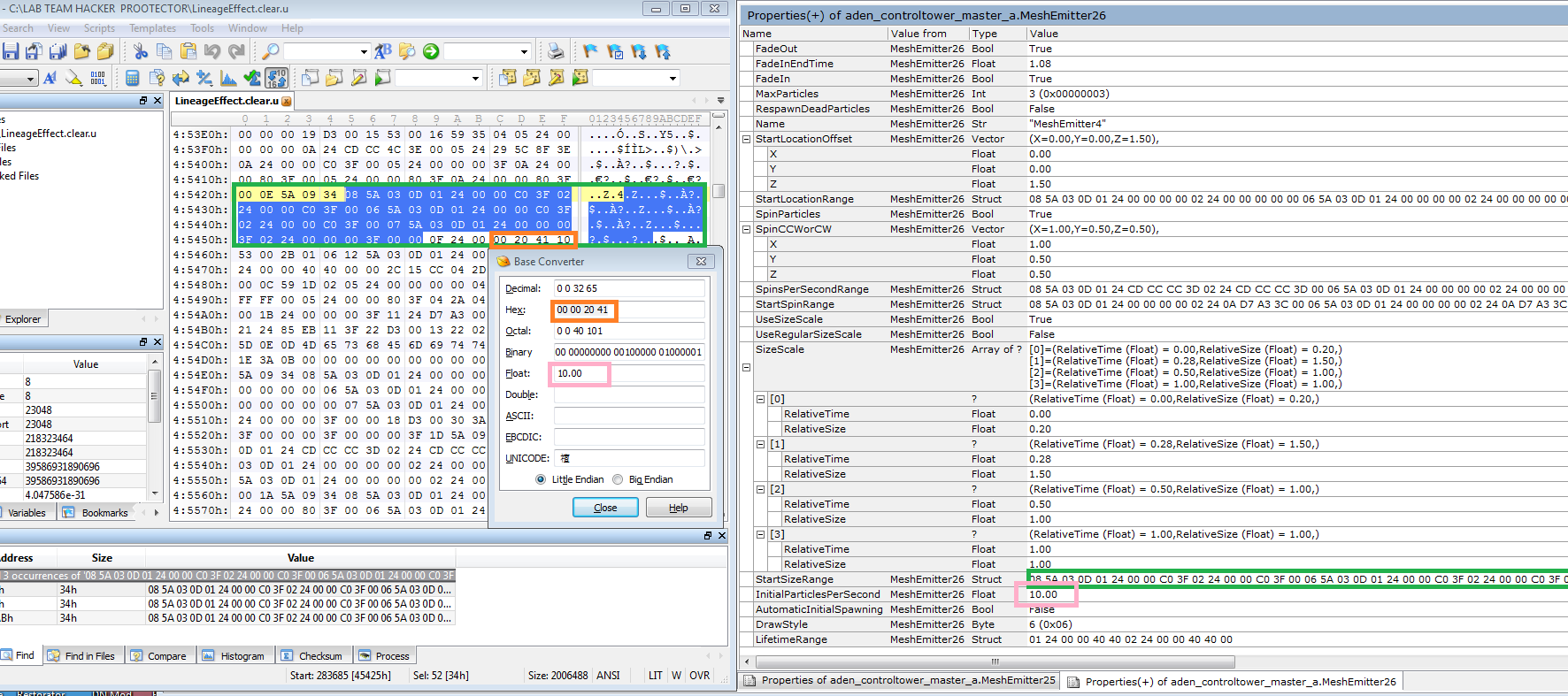
Task: Select the LifetimeRange property row
Action: (1154, 639)
